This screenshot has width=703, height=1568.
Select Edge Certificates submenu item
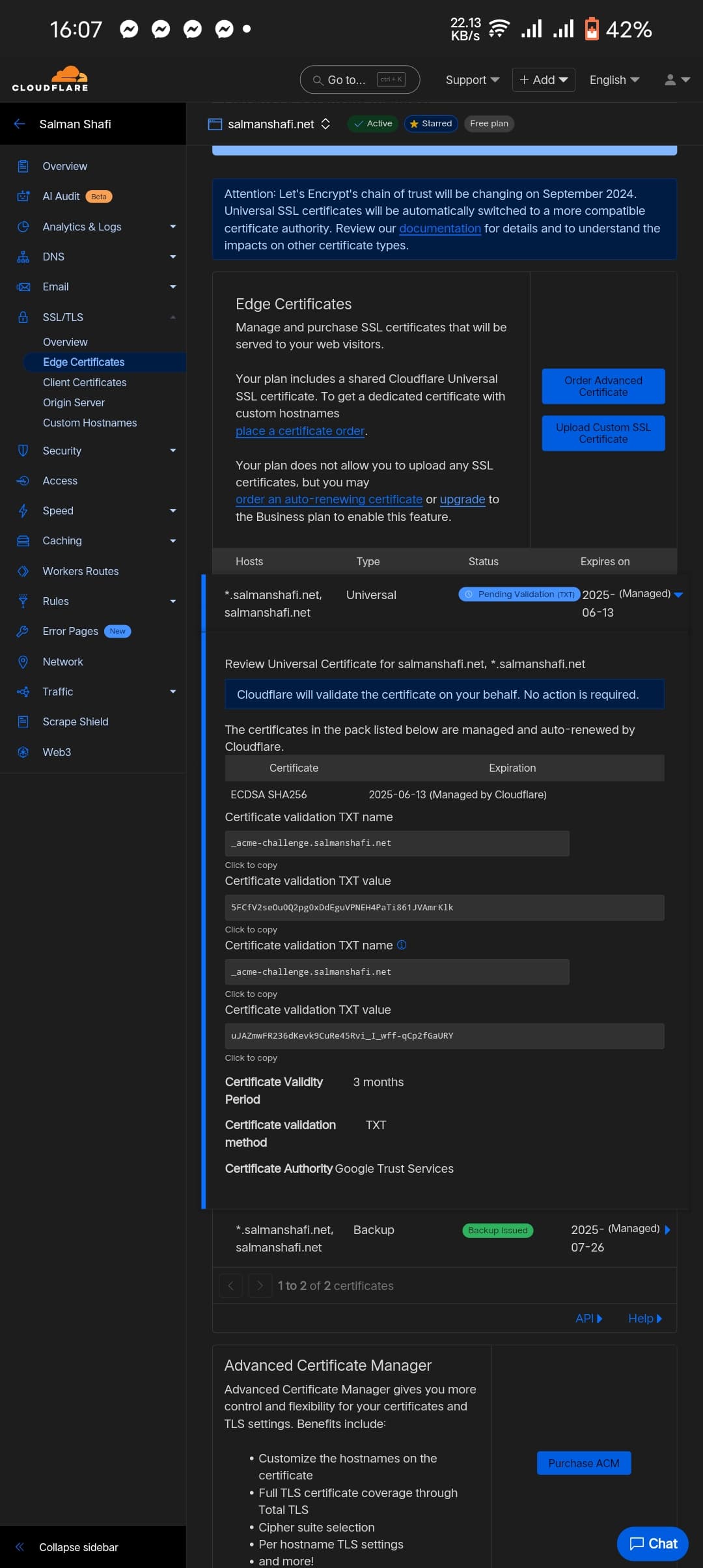point(104,362)
